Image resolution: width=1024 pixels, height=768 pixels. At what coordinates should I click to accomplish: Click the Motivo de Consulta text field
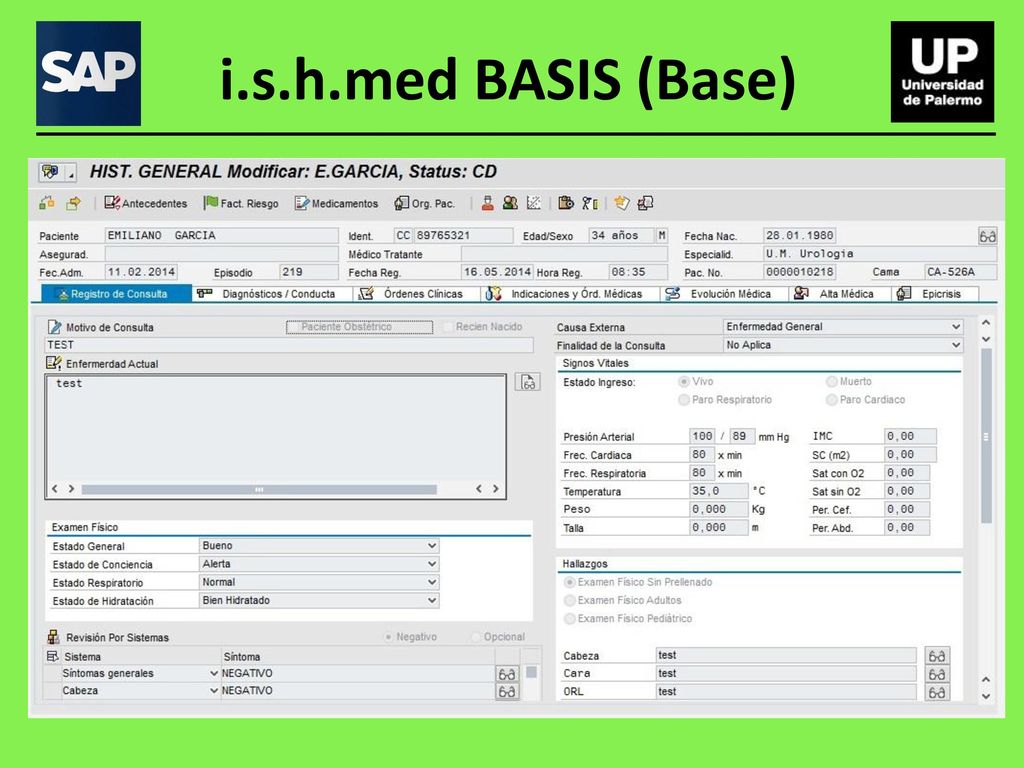pos(289,345)
